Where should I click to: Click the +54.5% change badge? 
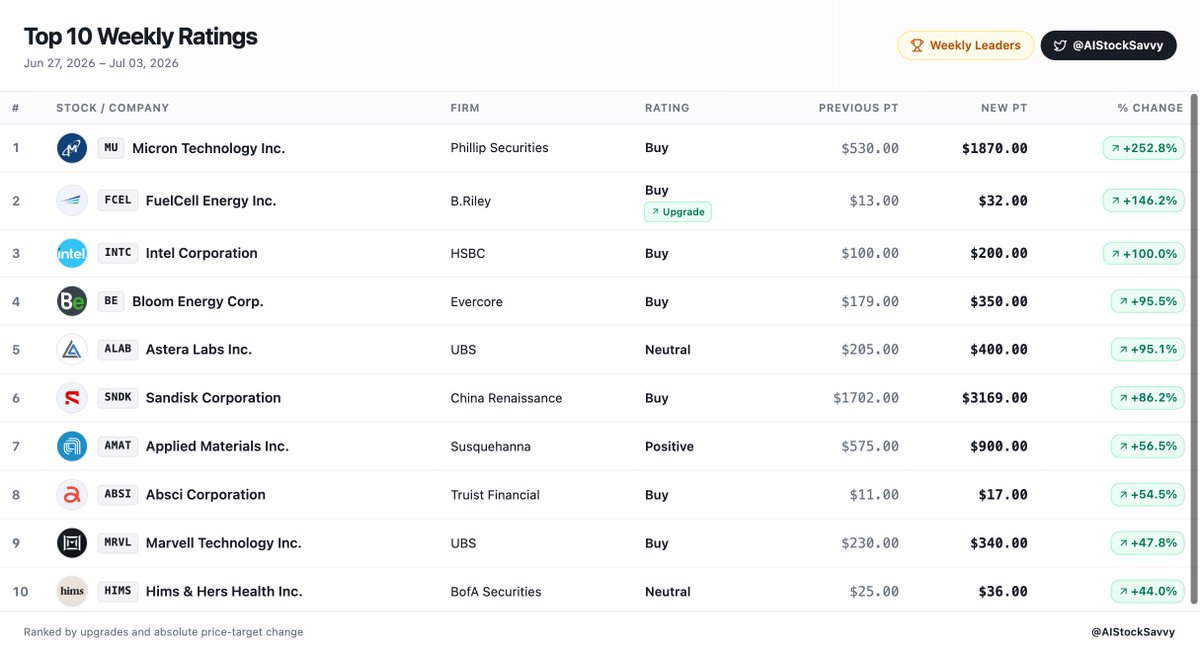click(x=1147, y=495)
